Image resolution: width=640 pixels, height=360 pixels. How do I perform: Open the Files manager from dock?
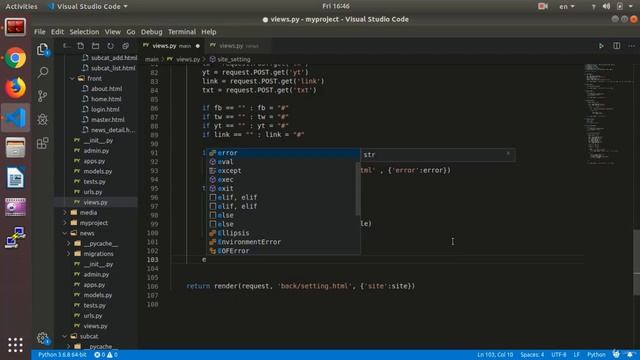[16, 147]
